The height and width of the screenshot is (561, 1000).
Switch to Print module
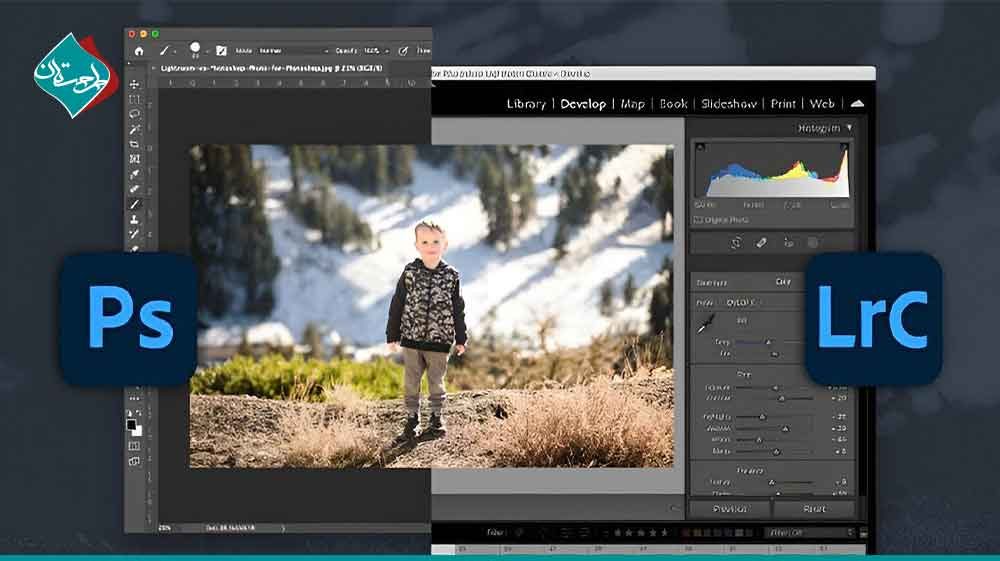pos(783,103)
